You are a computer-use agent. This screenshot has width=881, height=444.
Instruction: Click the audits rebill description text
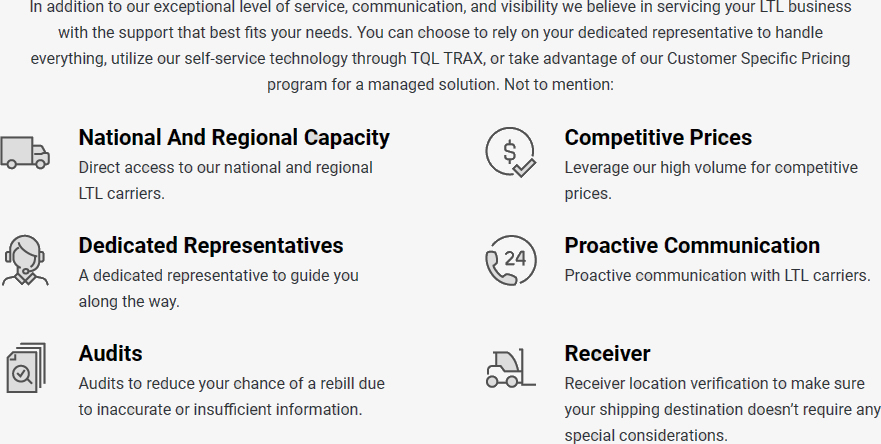point(231,396)
